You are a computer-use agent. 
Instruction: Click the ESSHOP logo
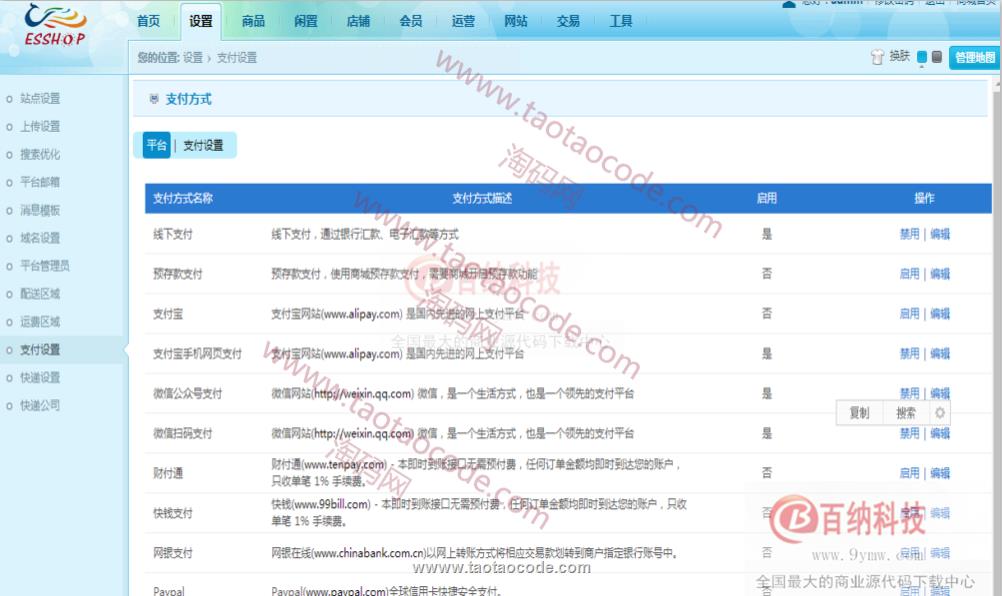pyautogui.click(x=54, y=26)
